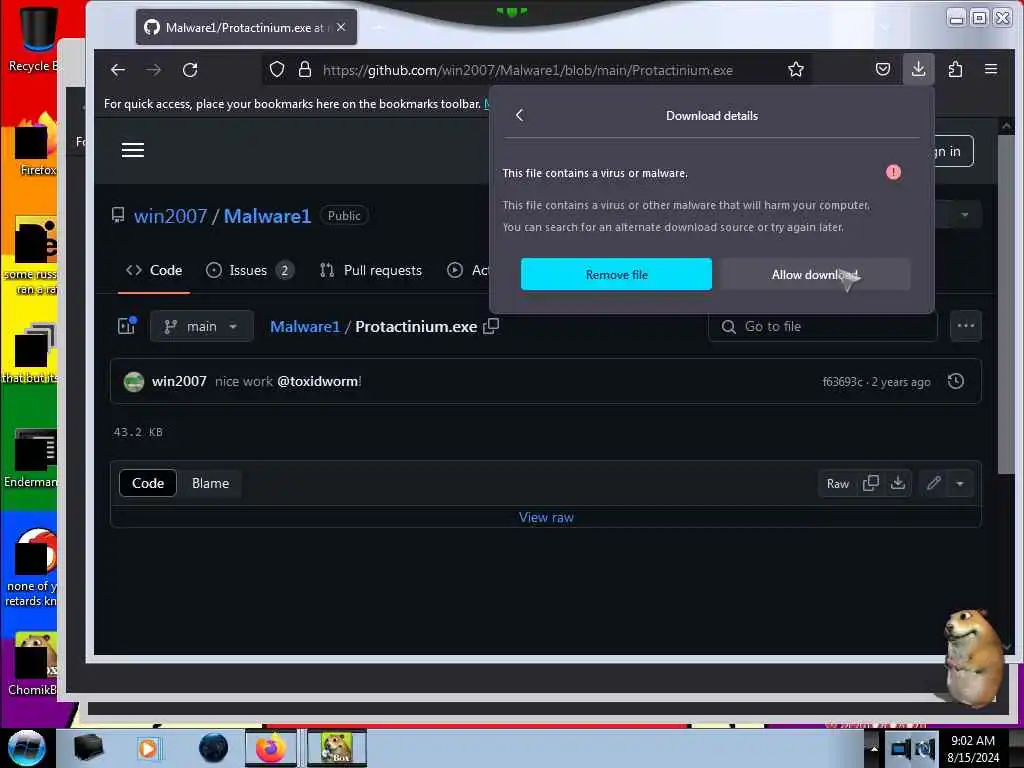Click Malware1 breadcrumb link
Screen dimensions: 1024x768
pos(305,327)
